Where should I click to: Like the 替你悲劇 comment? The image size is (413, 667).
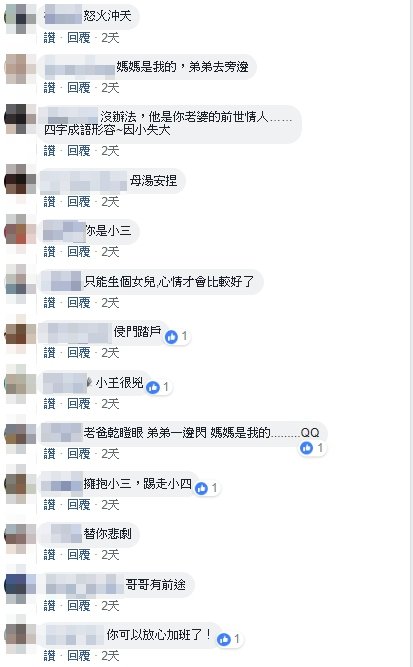point(49,555)
